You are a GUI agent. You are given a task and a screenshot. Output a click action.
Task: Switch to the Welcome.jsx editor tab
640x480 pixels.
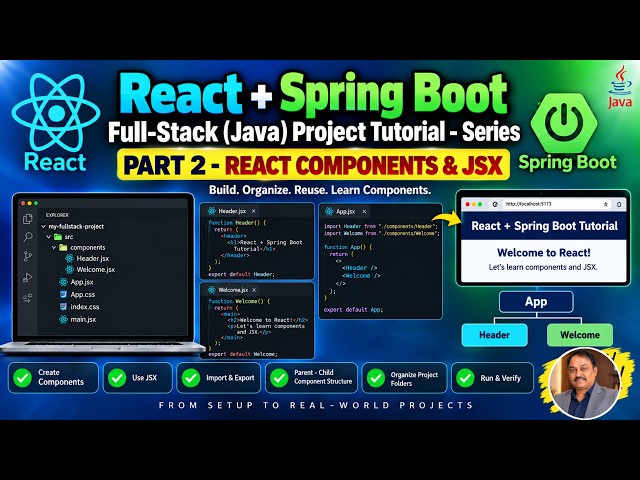228,290
